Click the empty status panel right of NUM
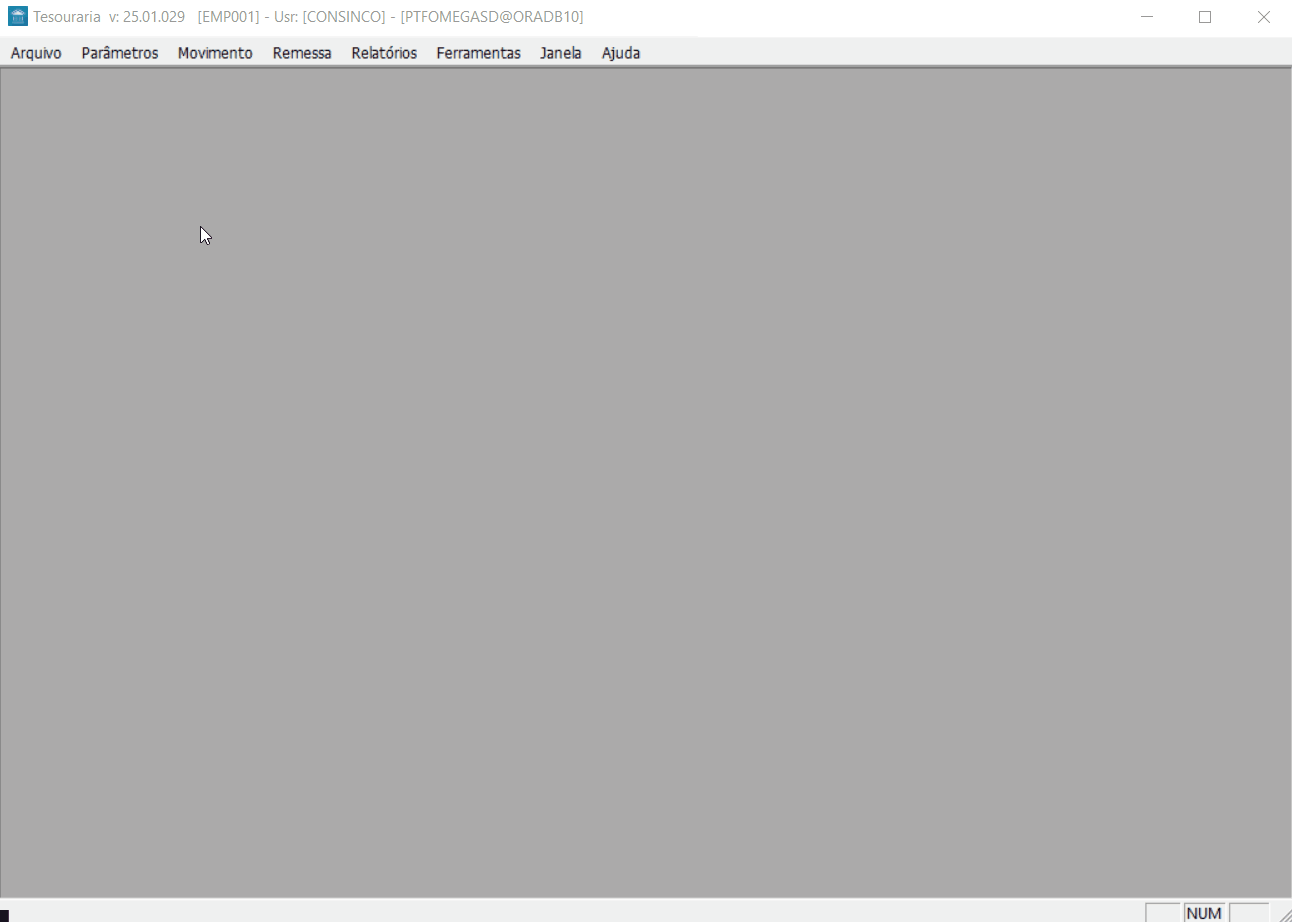 1248,912
